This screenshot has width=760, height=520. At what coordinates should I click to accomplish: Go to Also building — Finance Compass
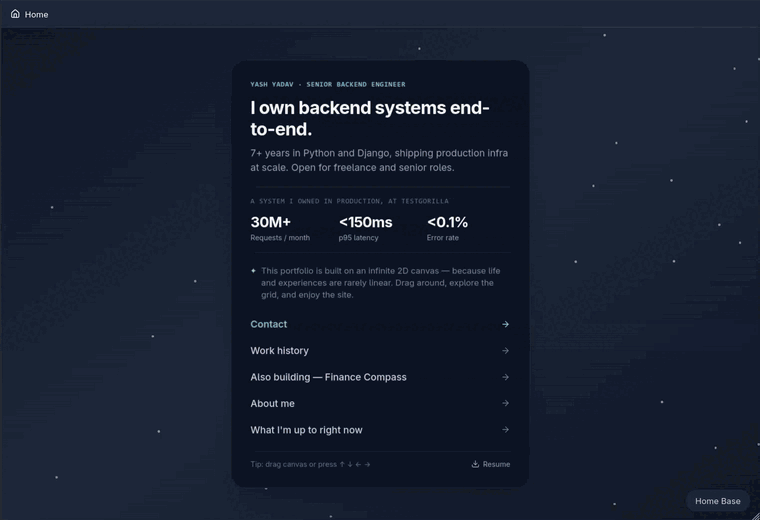[x=380, y=377]
